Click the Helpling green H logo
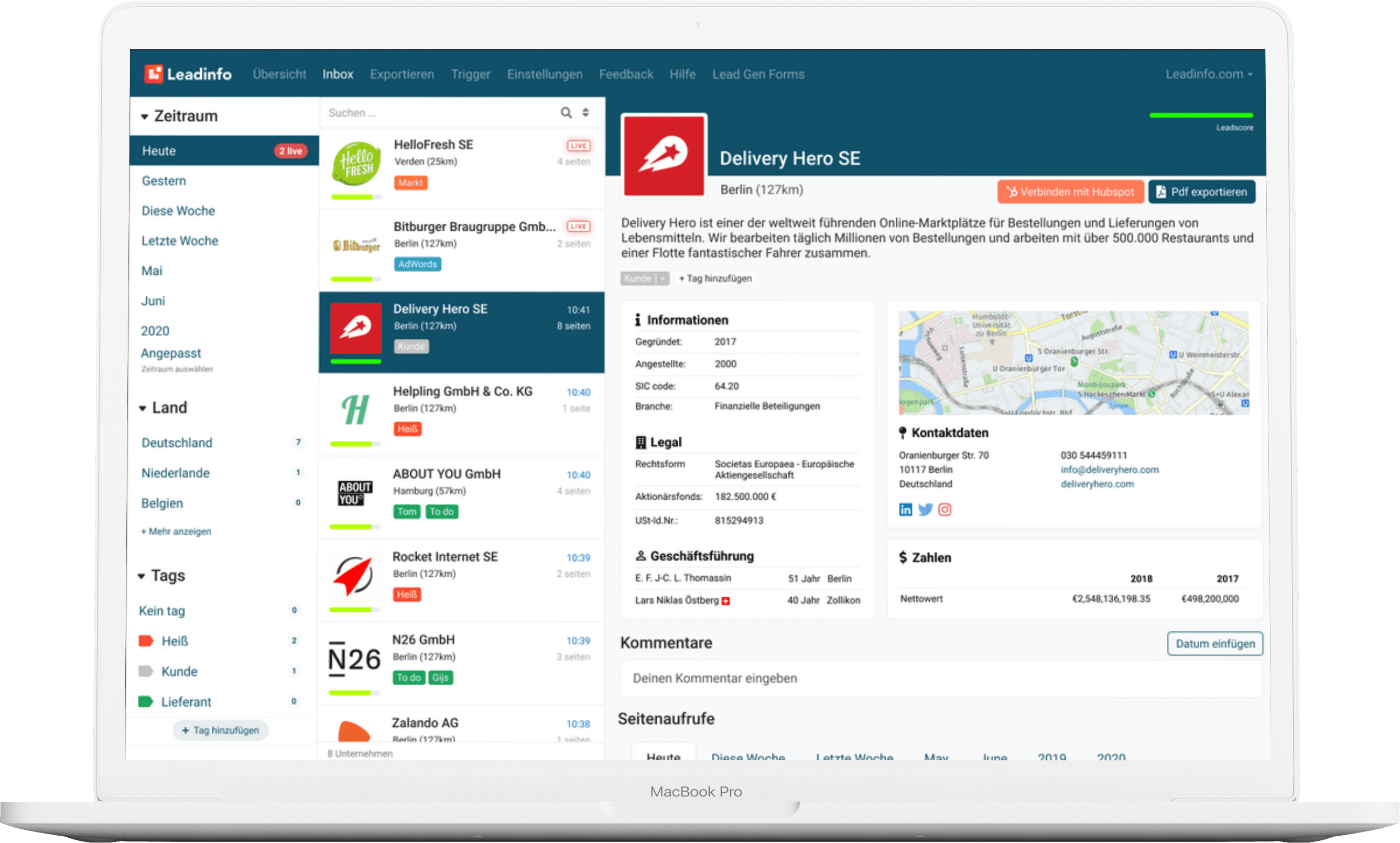The image size is (1400, 843). (x=355, y=409)
